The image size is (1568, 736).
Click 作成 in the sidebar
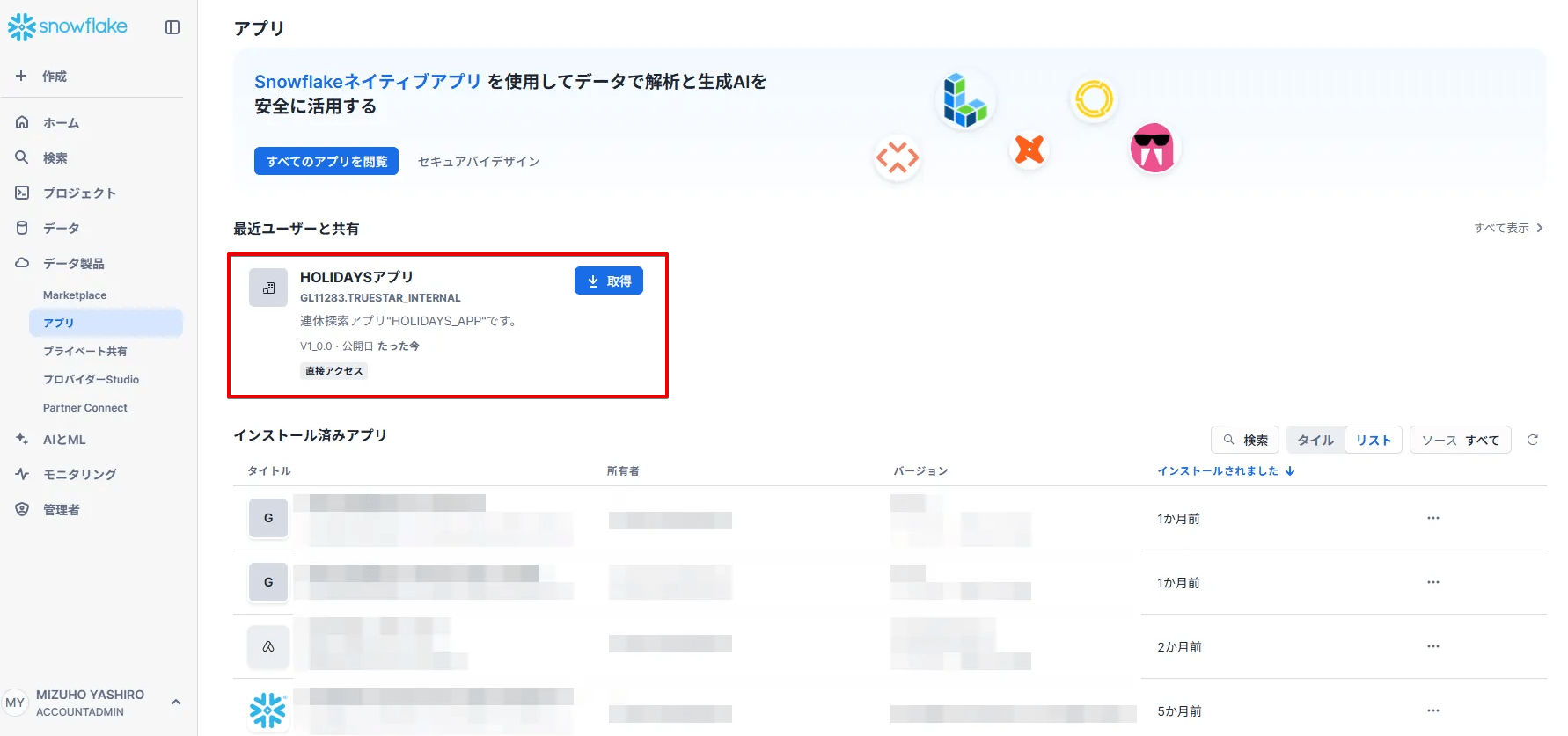(55, 76)
